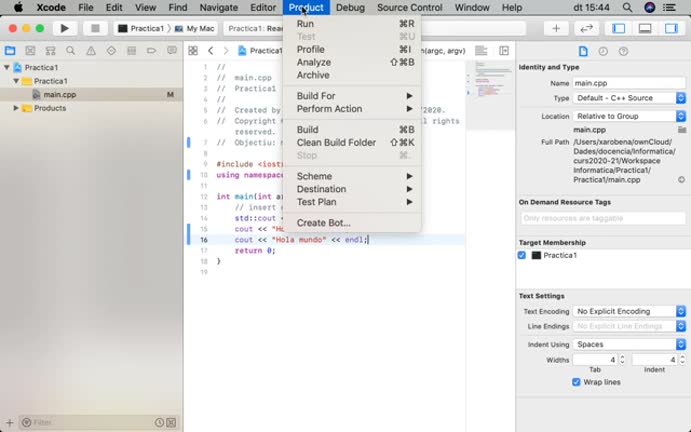Add editor on right icon

tap(504, 51)
